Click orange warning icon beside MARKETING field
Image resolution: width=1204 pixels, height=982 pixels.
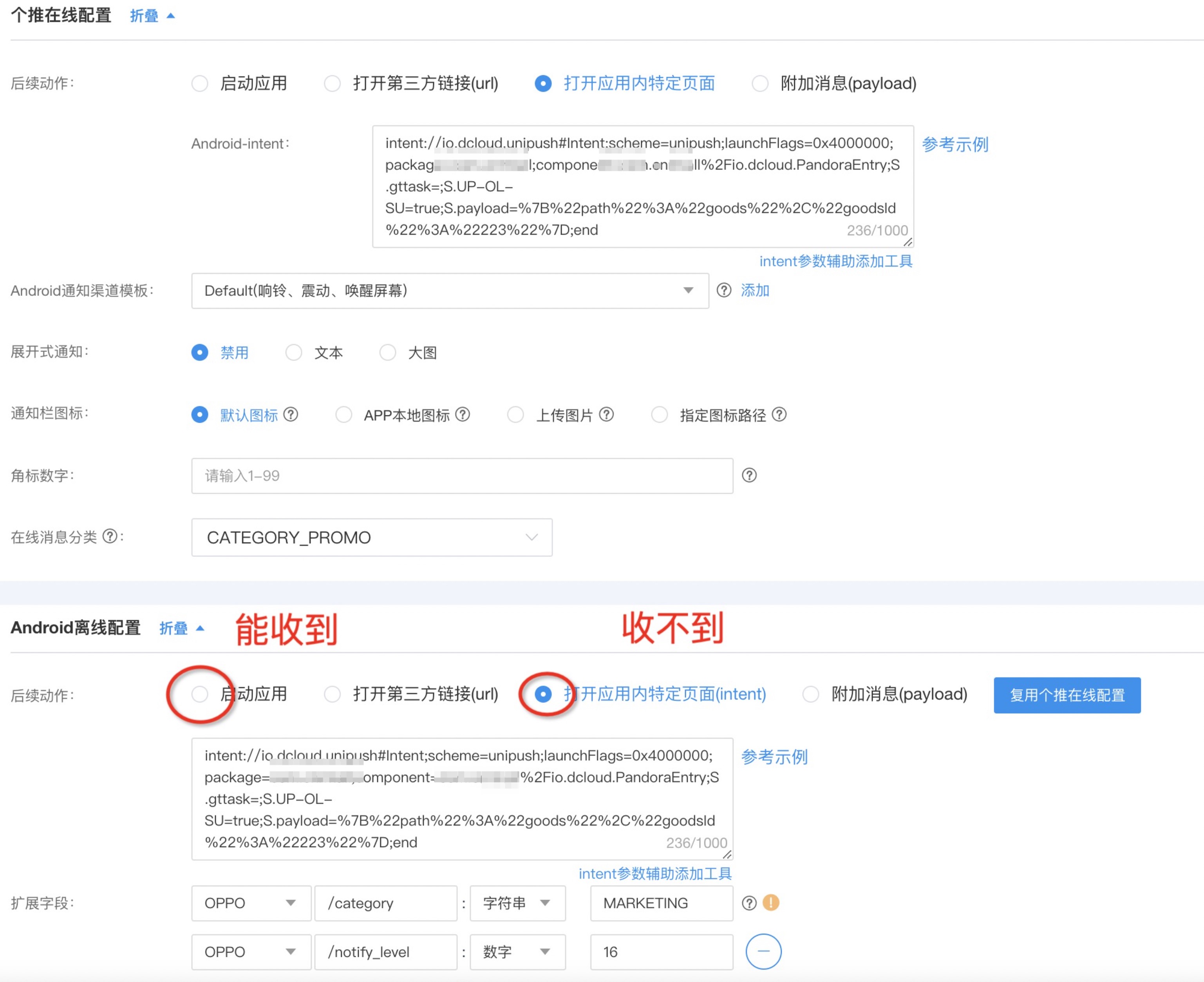770,902
